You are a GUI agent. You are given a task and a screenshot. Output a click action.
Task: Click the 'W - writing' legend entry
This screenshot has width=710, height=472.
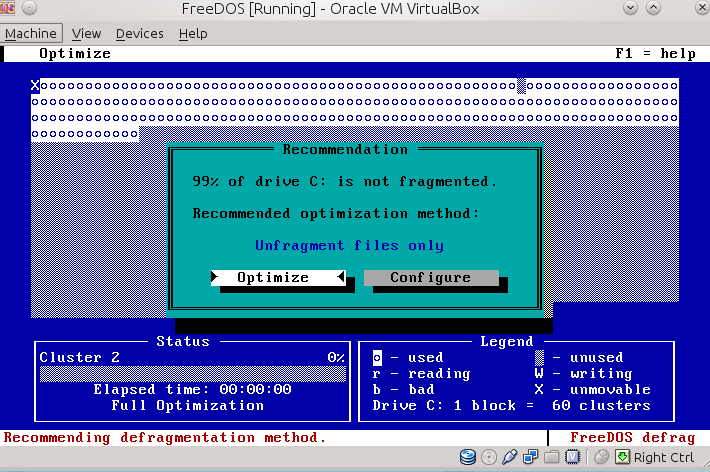(x=584, y=374)
